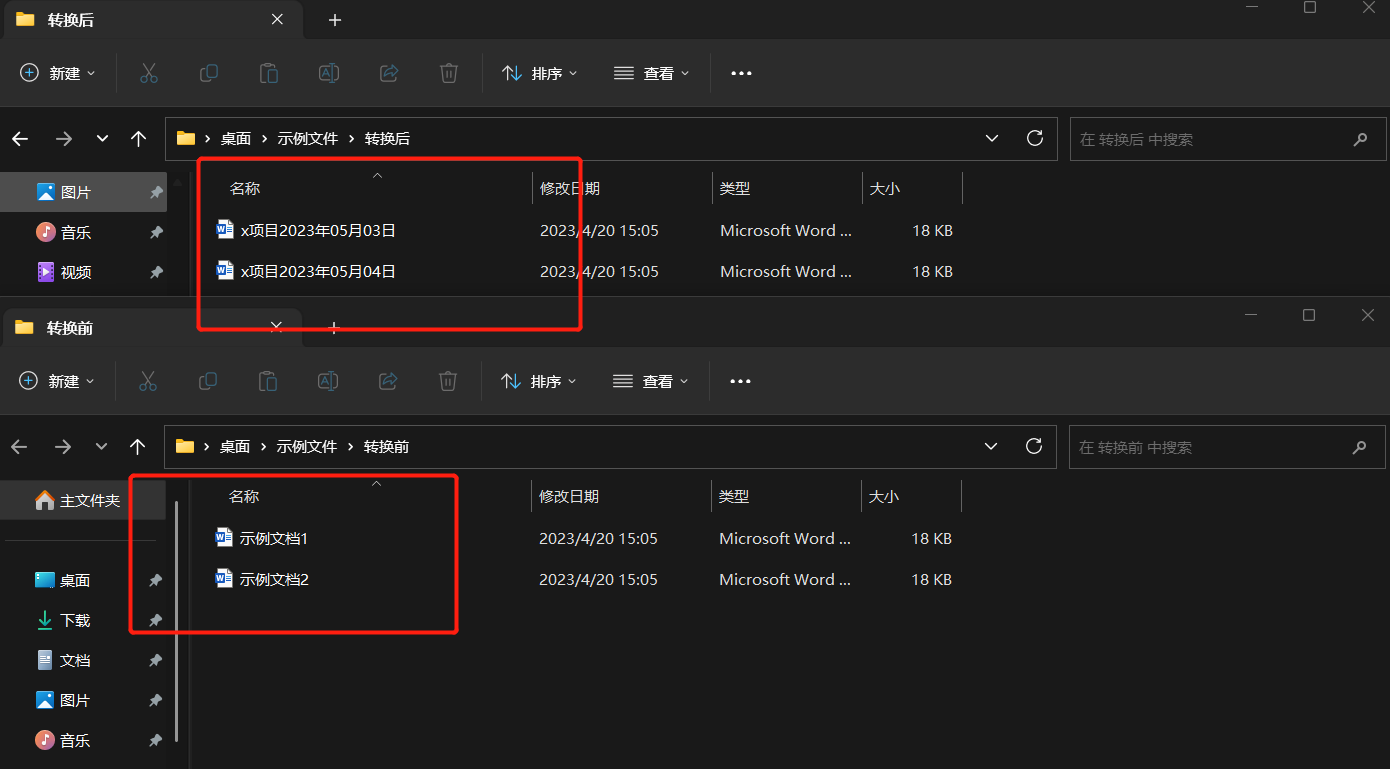The height and width of the screenshot is (769, 1390).
Task: Rename a file using the rename icon
Action: 328,72
